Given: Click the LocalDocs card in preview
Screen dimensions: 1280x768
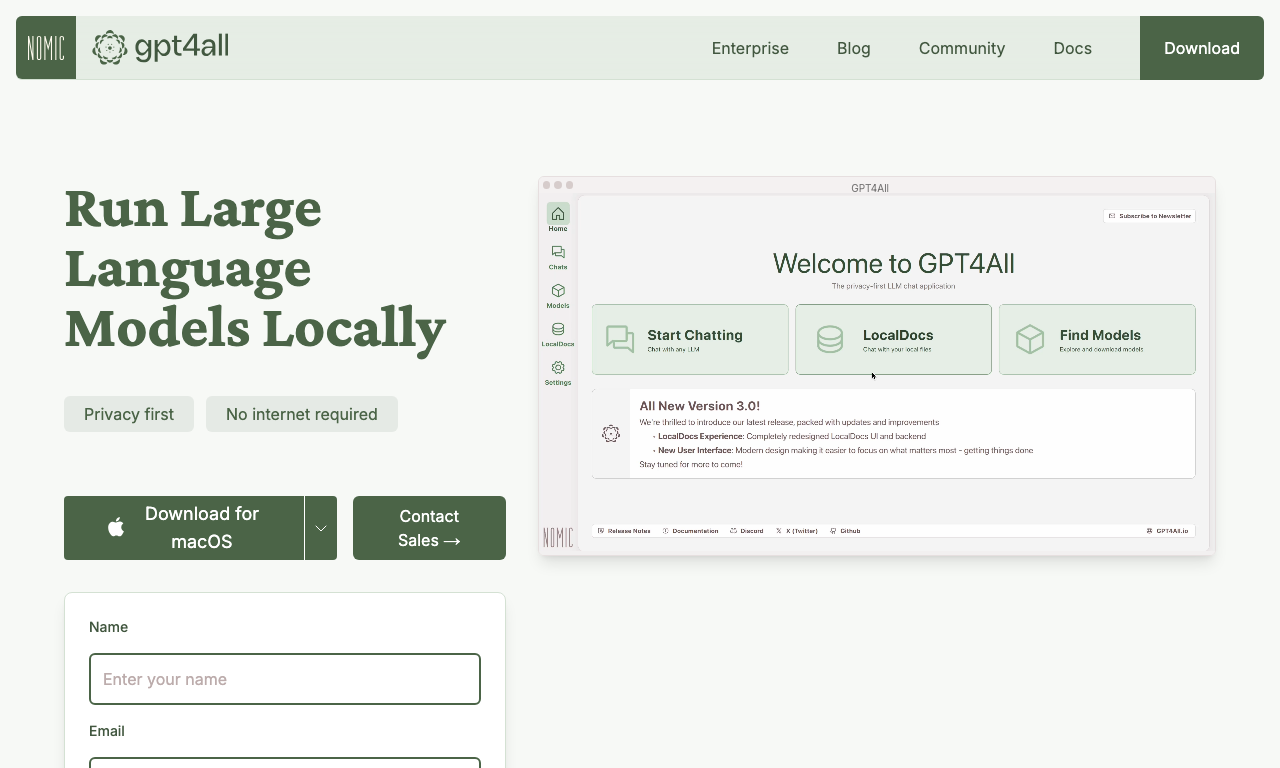Looking at the screenshot, I should (893, 339).
